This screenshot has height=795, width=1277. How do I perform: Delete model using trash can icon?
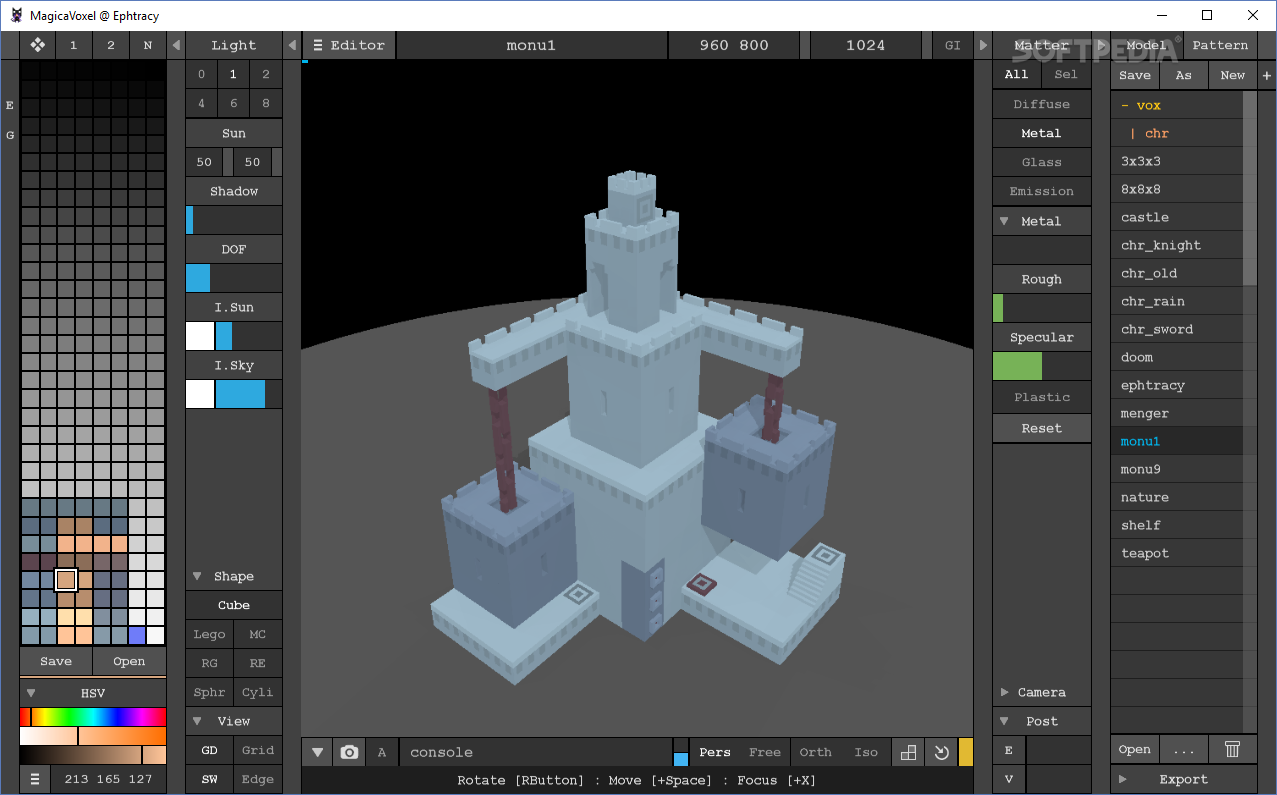[1233, 749]
